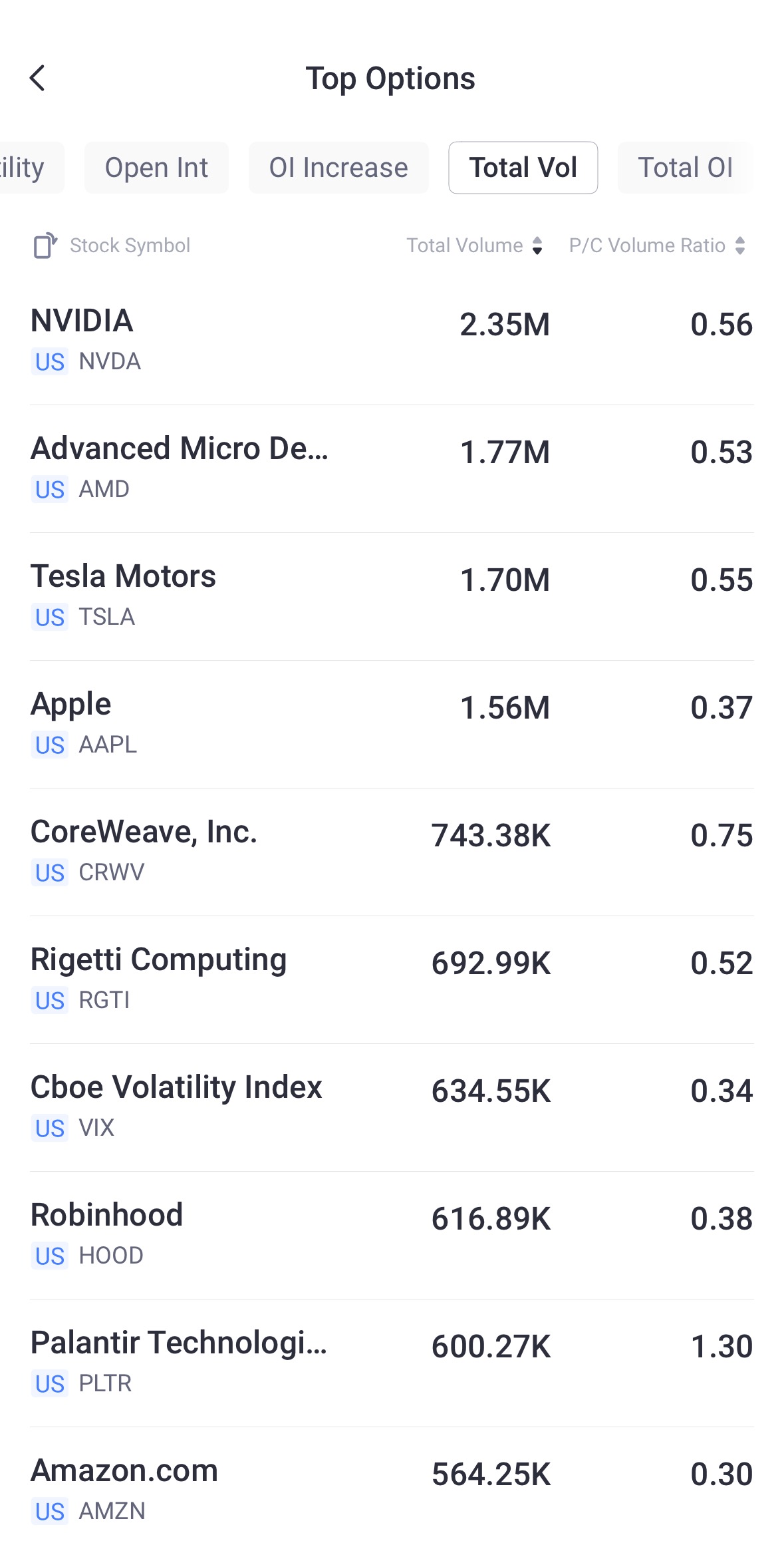Select the Total Vol tab

click(x=523, y=168)
